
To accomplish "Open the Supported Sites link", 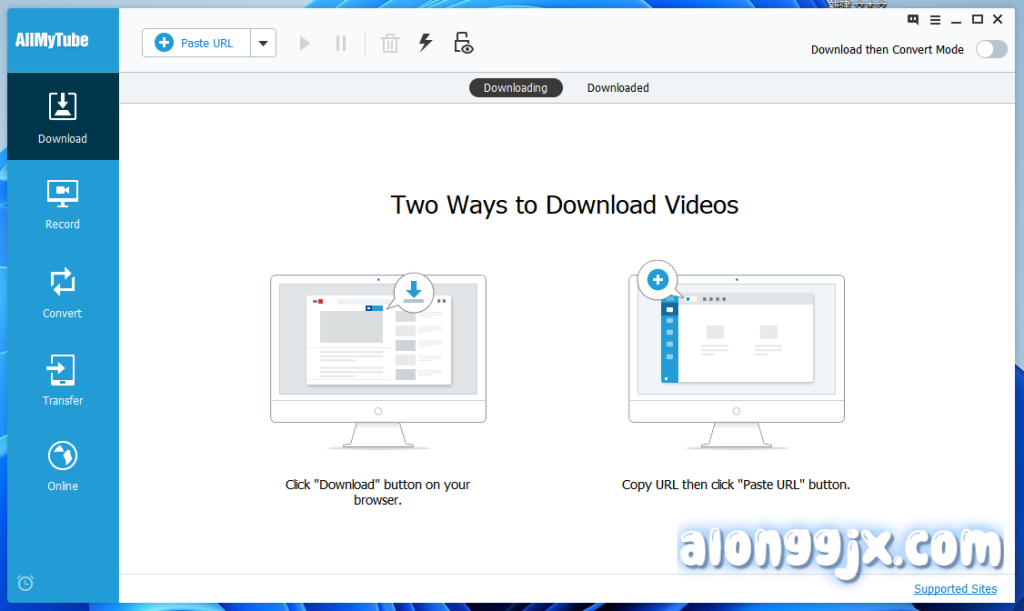I will 955,589.
